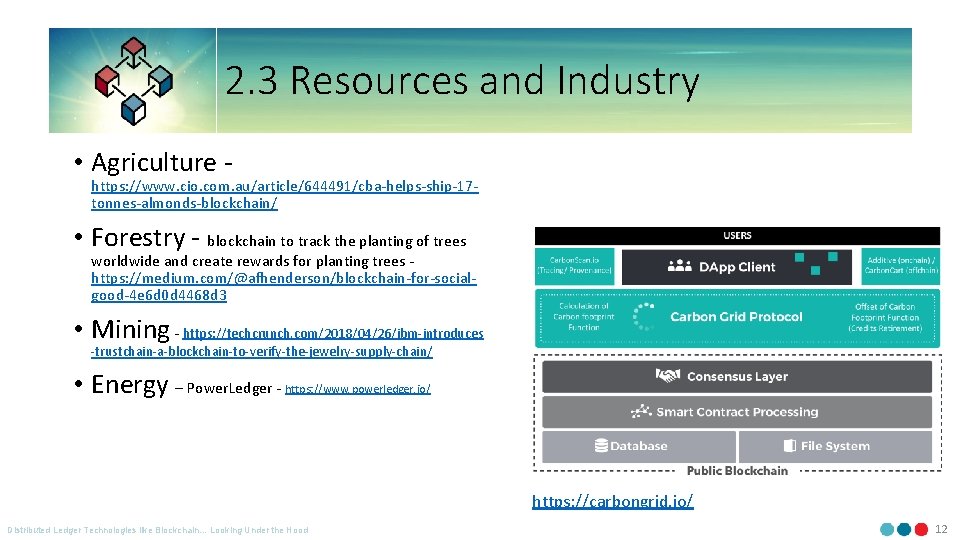This screenshot has width=960, height=540.
Task: Click the light blue dot in footer
Action: coord(887,529)
